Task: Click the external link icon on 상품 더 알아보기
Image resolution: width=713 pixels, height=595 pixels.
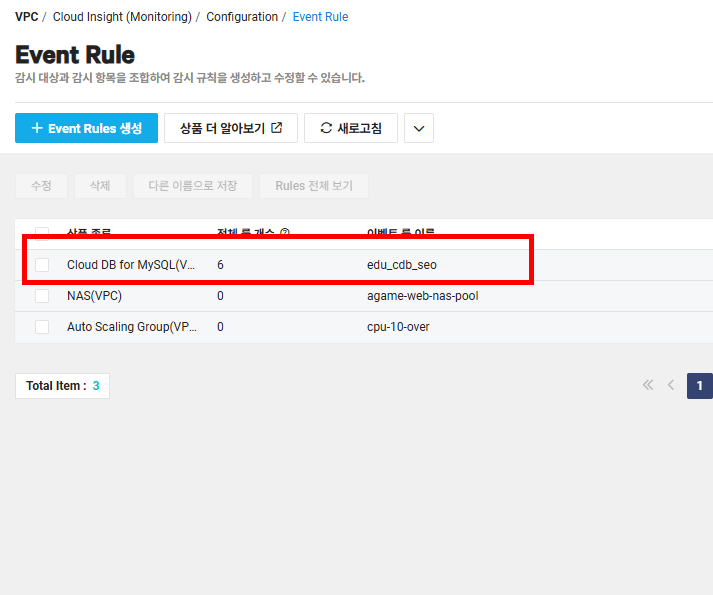Action: point(276,128)
